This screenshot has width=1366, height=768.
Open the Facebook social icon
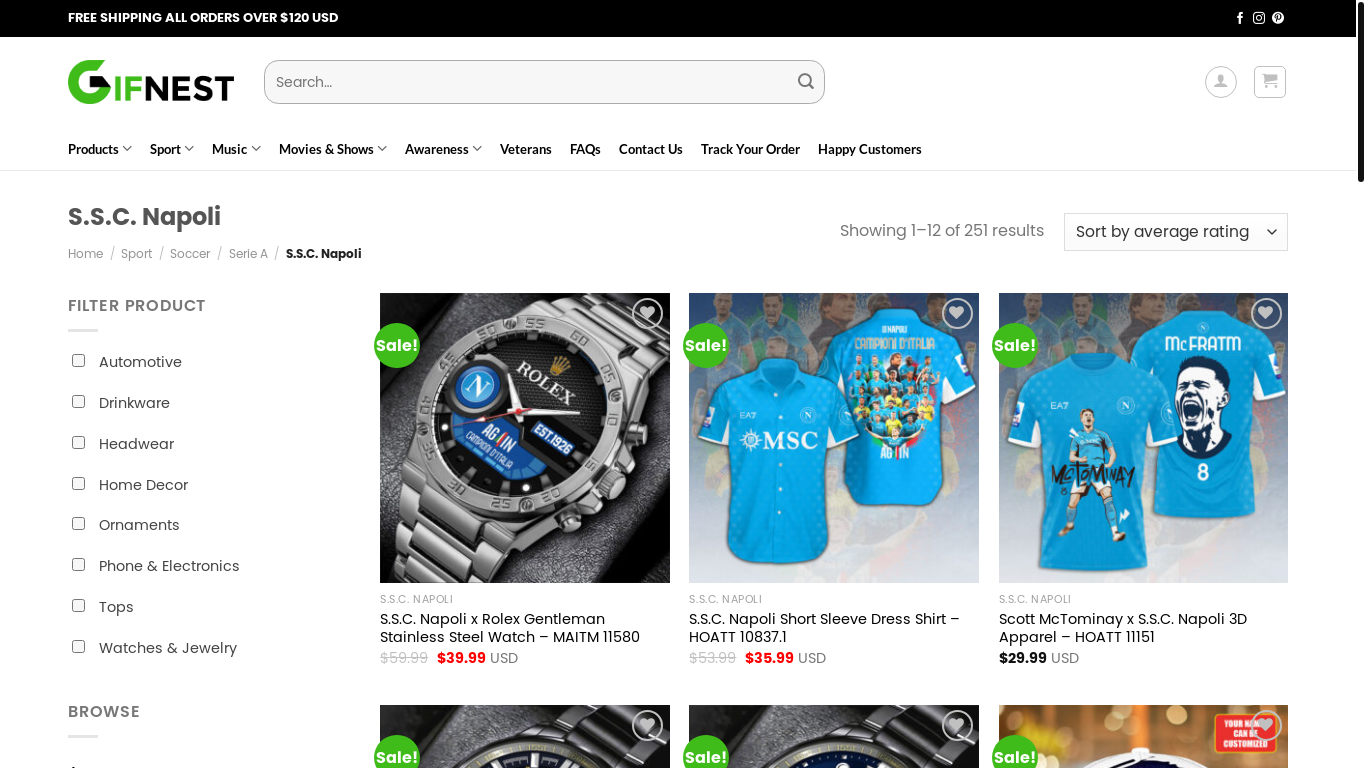pos(1240,18)
